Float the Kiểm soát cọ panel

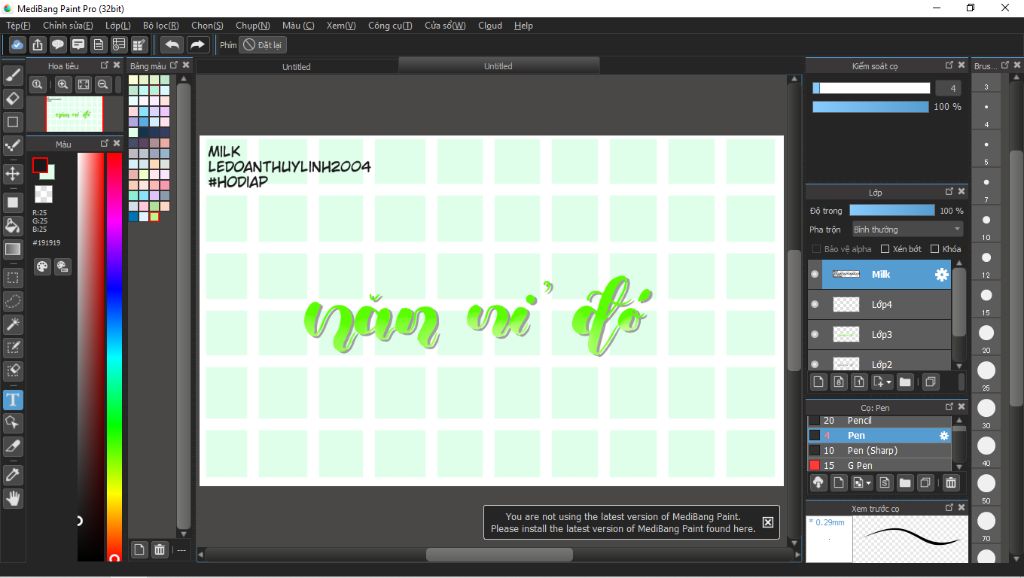point(949,65)
